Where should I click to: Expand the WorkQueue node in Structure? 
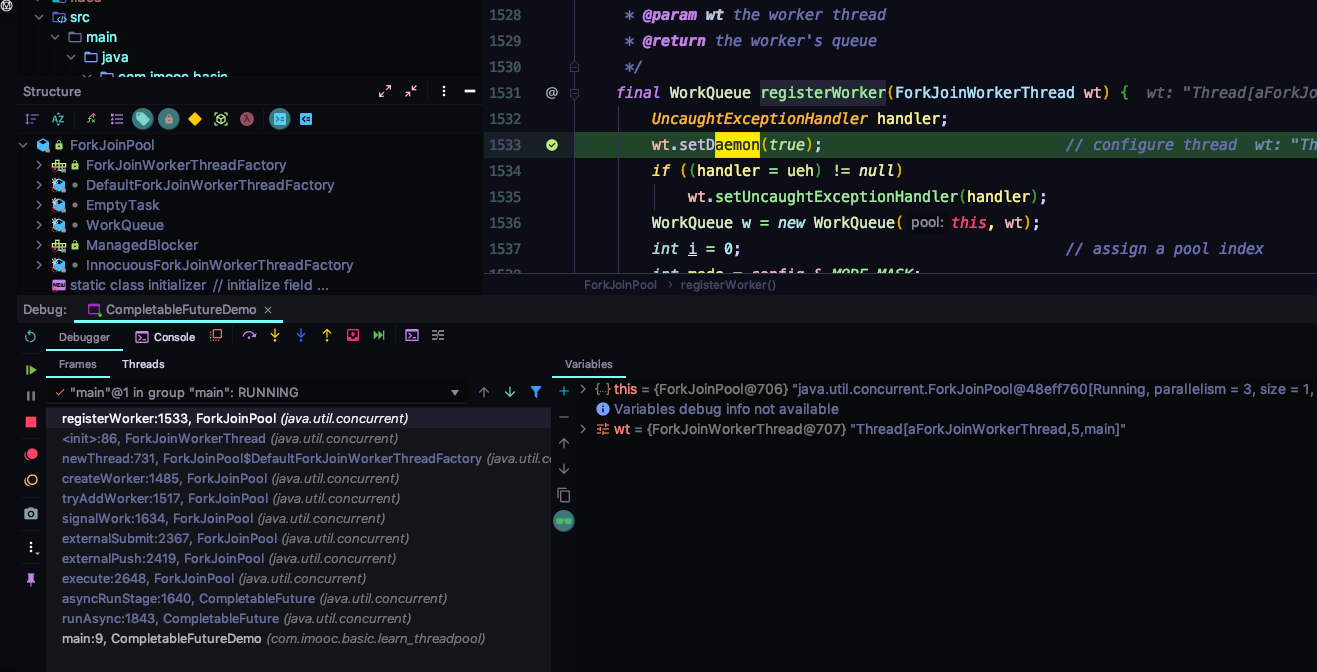pos(39,225)
